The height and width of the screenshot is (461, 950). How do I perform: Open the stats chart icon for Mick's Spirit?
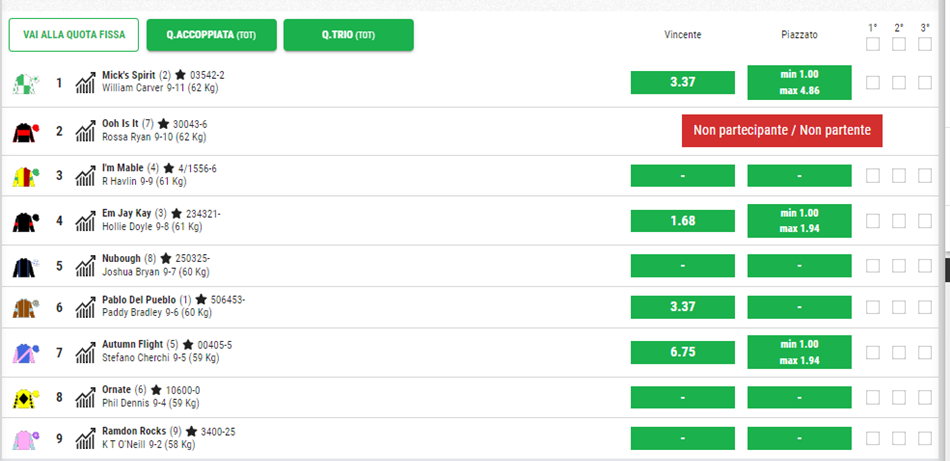85,82
